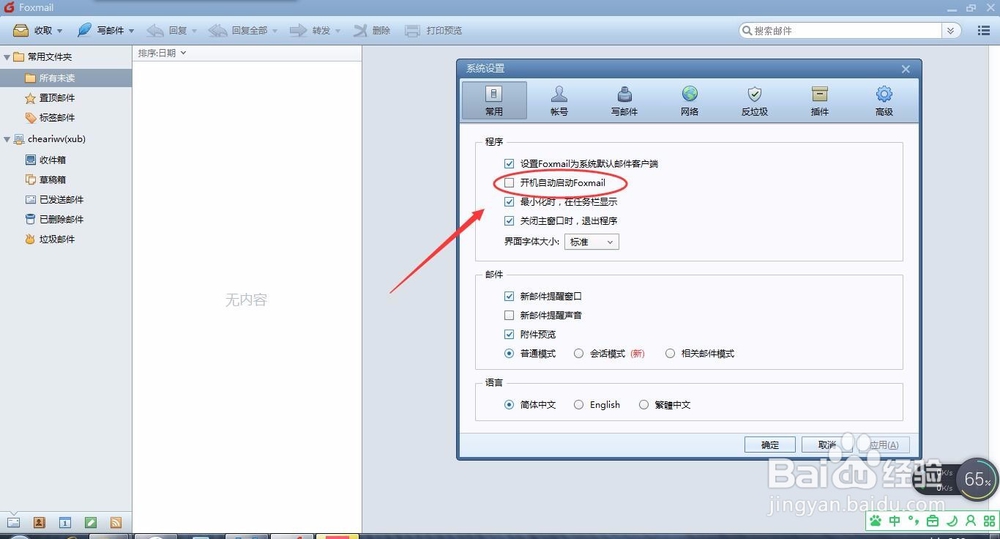The height and width of the screenshot is (539, 1000).
Task: Open the 写邮件 settings tab
Action: click(x=624, y=100)
